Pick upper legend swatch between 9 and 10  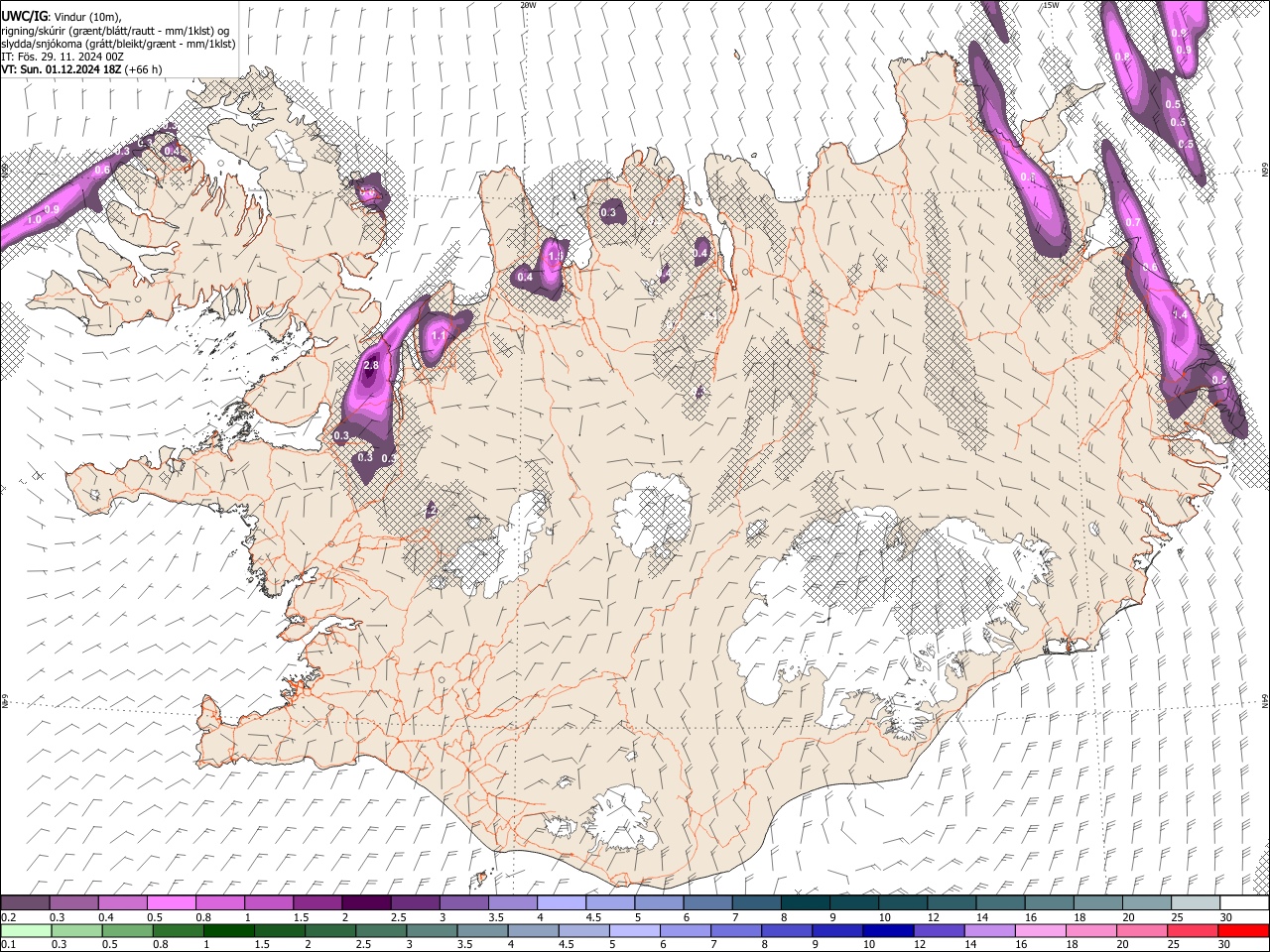[853, 903]
